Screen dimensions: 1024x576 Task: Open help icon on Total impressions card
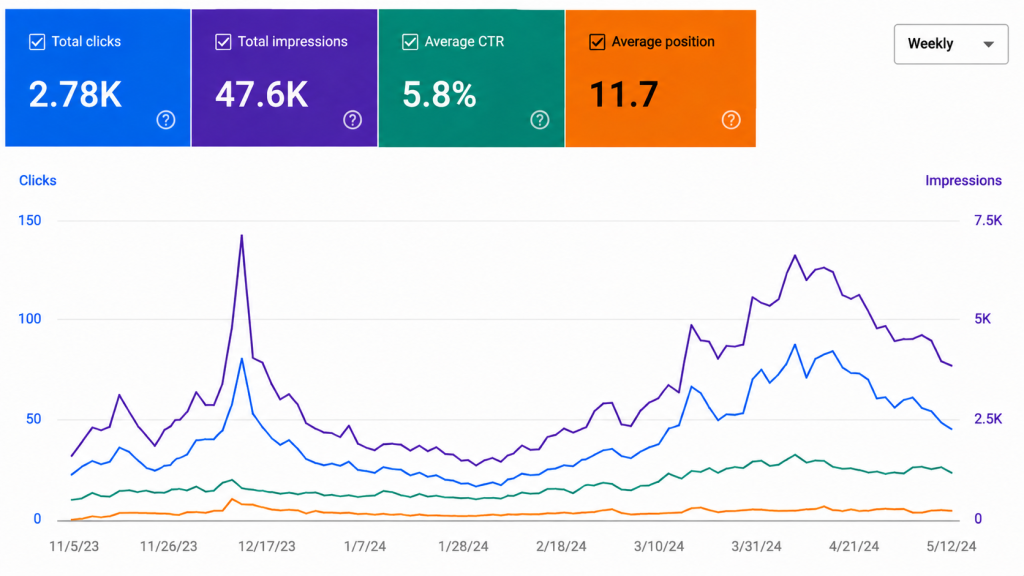pyautogui.click(x=353, y=120)
